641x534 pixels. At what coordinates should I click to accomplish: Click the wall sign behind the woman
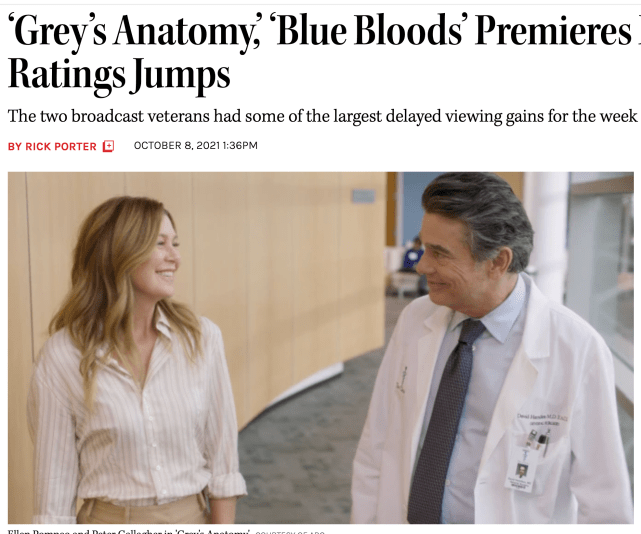click(362, 196)
